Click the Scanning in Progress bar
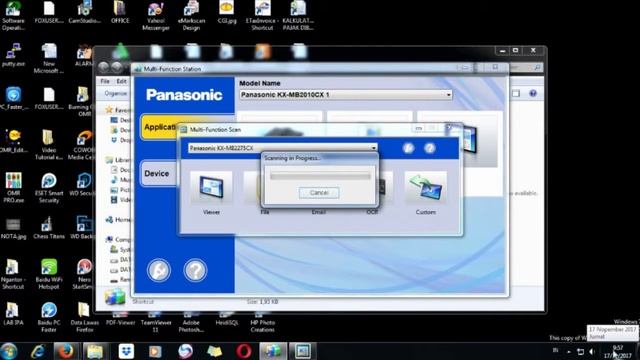This screenshot has height=360, width=640. pos(320,176)
